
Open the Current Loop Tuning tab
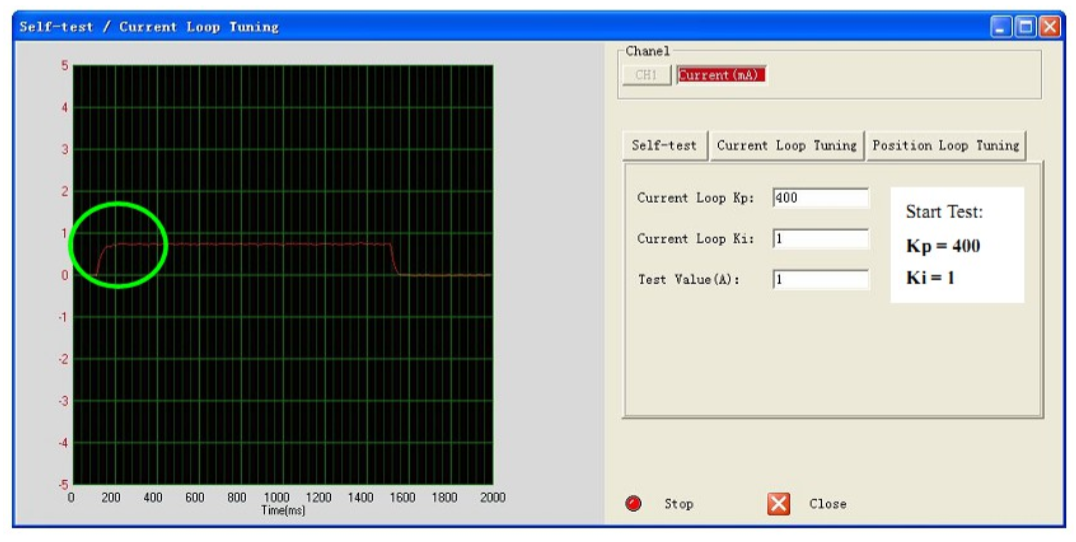tap(786, 145)
